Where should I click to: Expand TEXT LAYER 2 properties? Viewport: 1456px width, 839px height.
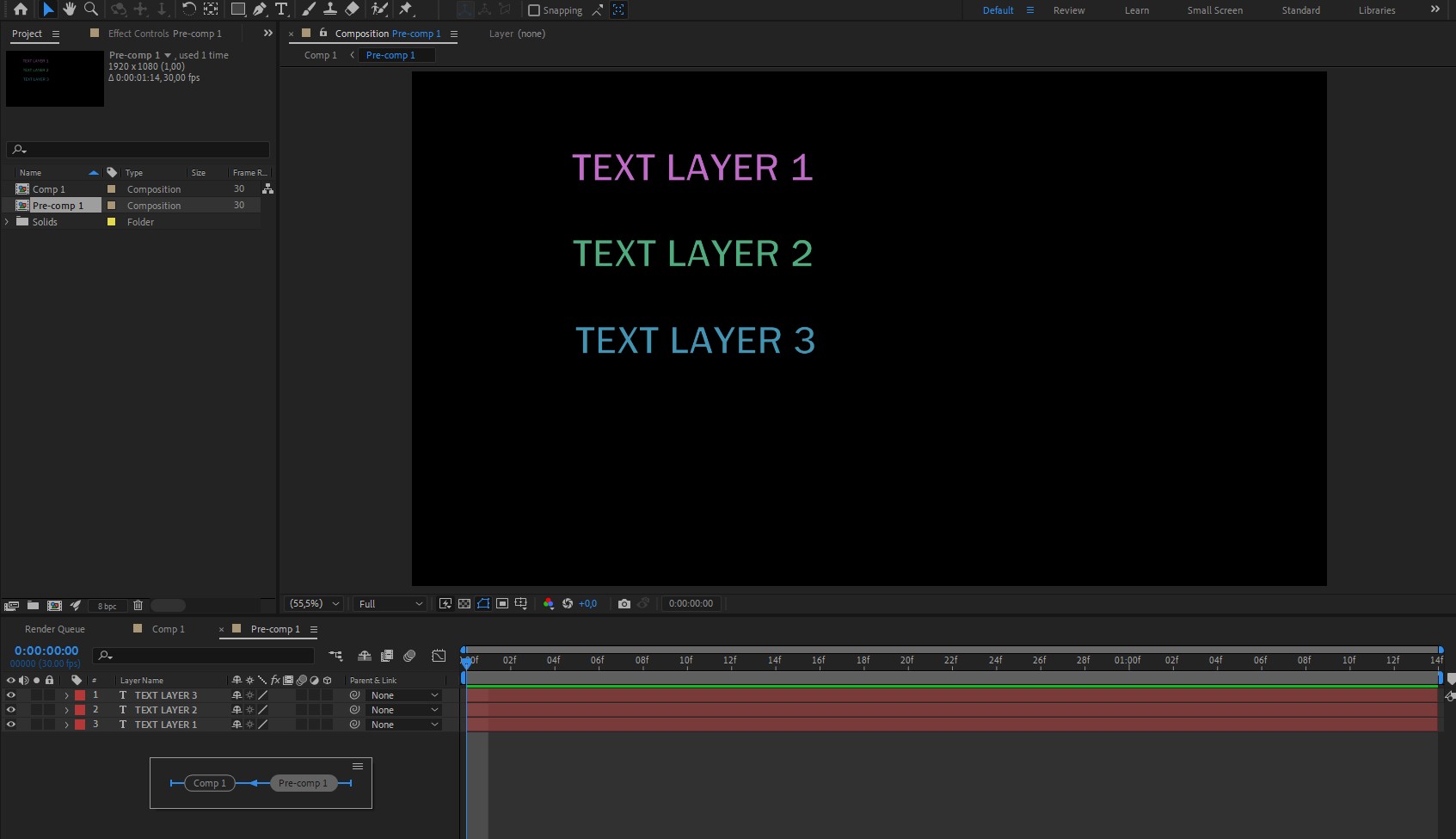pos(66,710)
